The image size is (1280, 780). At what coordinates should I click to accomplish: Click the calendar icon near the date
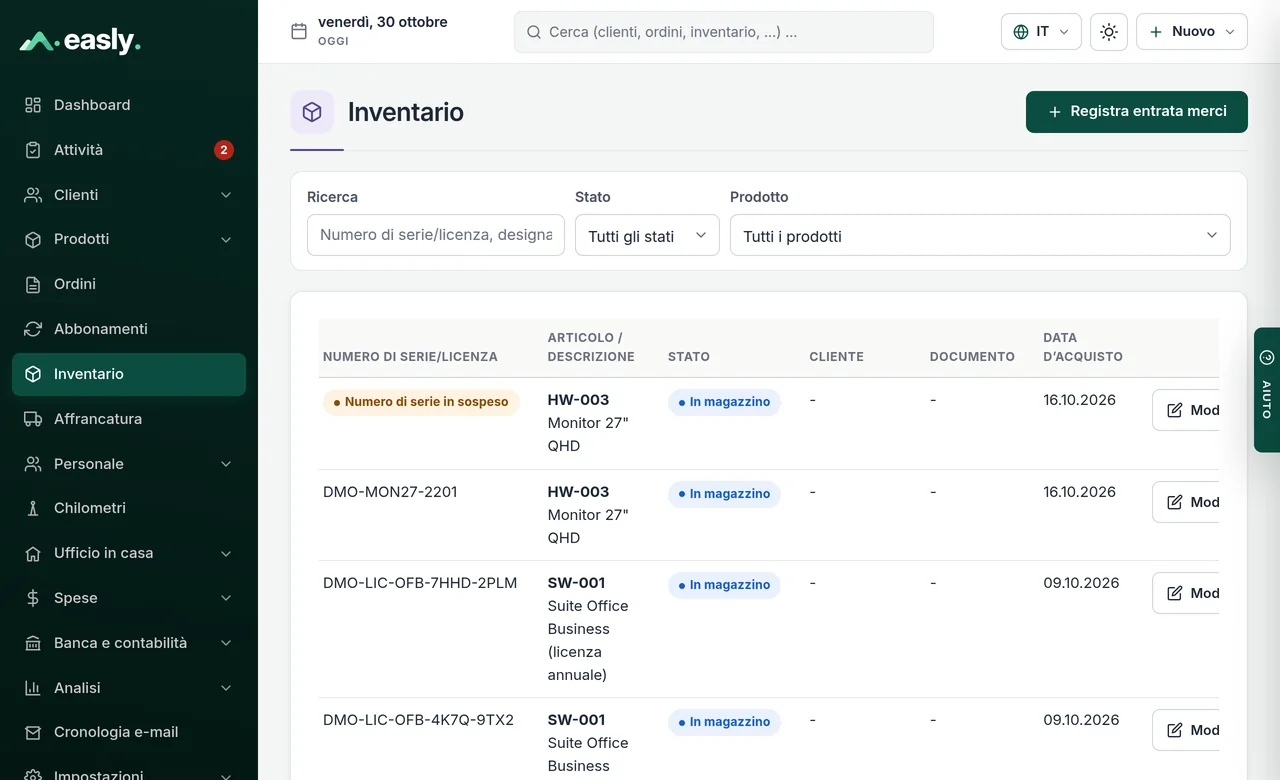299,31
